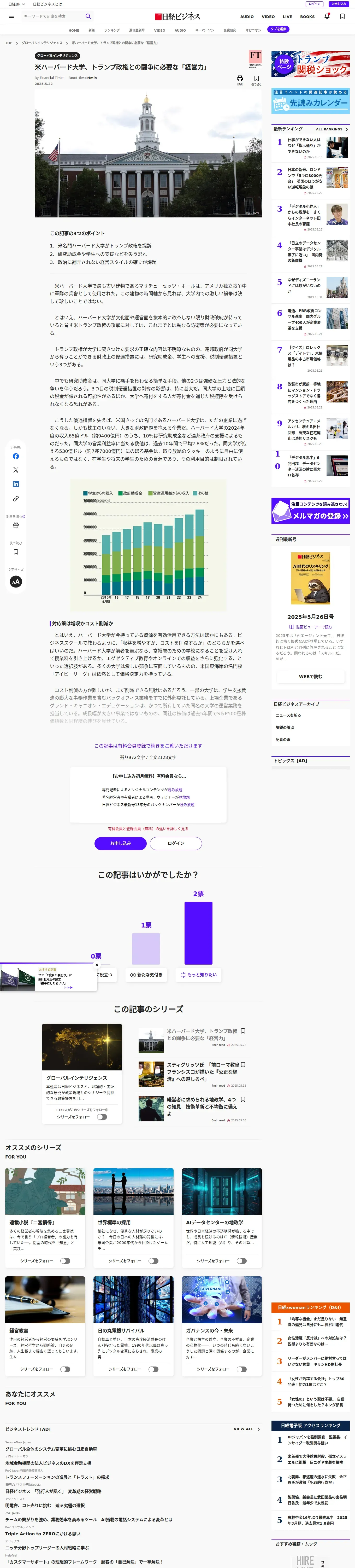The width and height of the screenshot is (355, 1568).
Task: Open 誌面ビューアーで読む link
Action: coord(310,626)
